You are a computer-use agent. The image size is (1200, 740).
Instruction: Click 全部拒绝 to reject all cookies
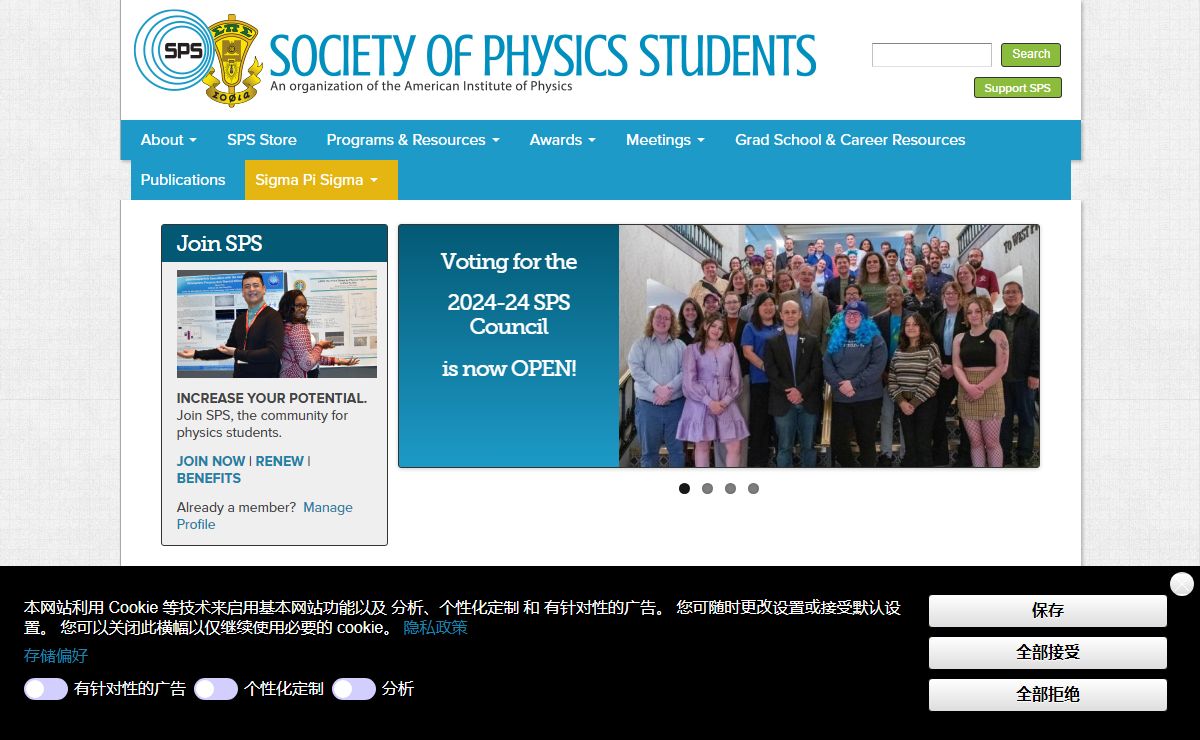[1048, 695]
